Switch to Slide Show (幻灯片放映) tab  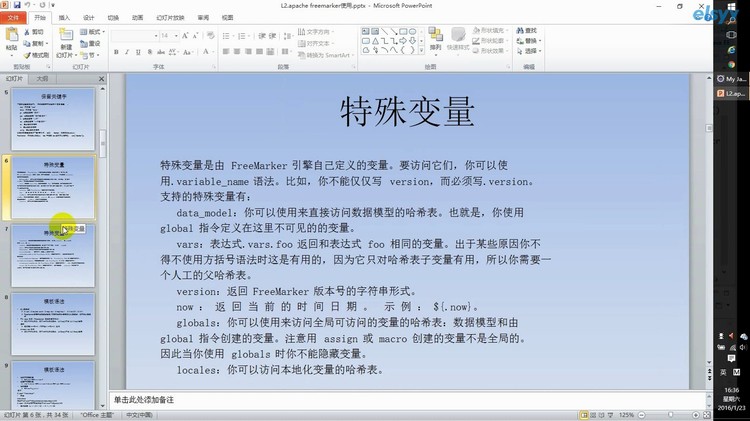(170, 18)
